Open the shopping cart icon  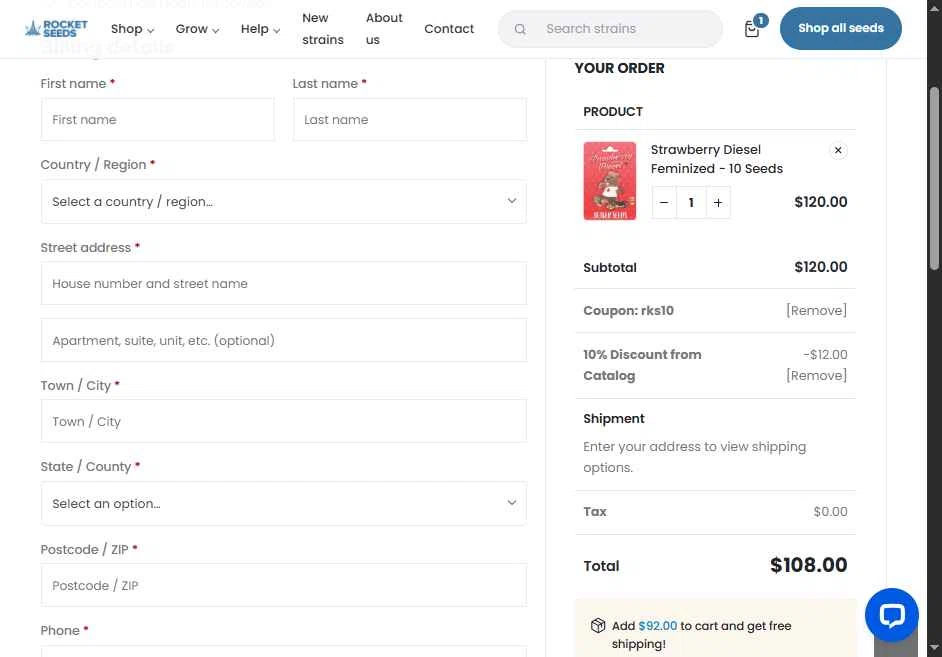(752, 28)
